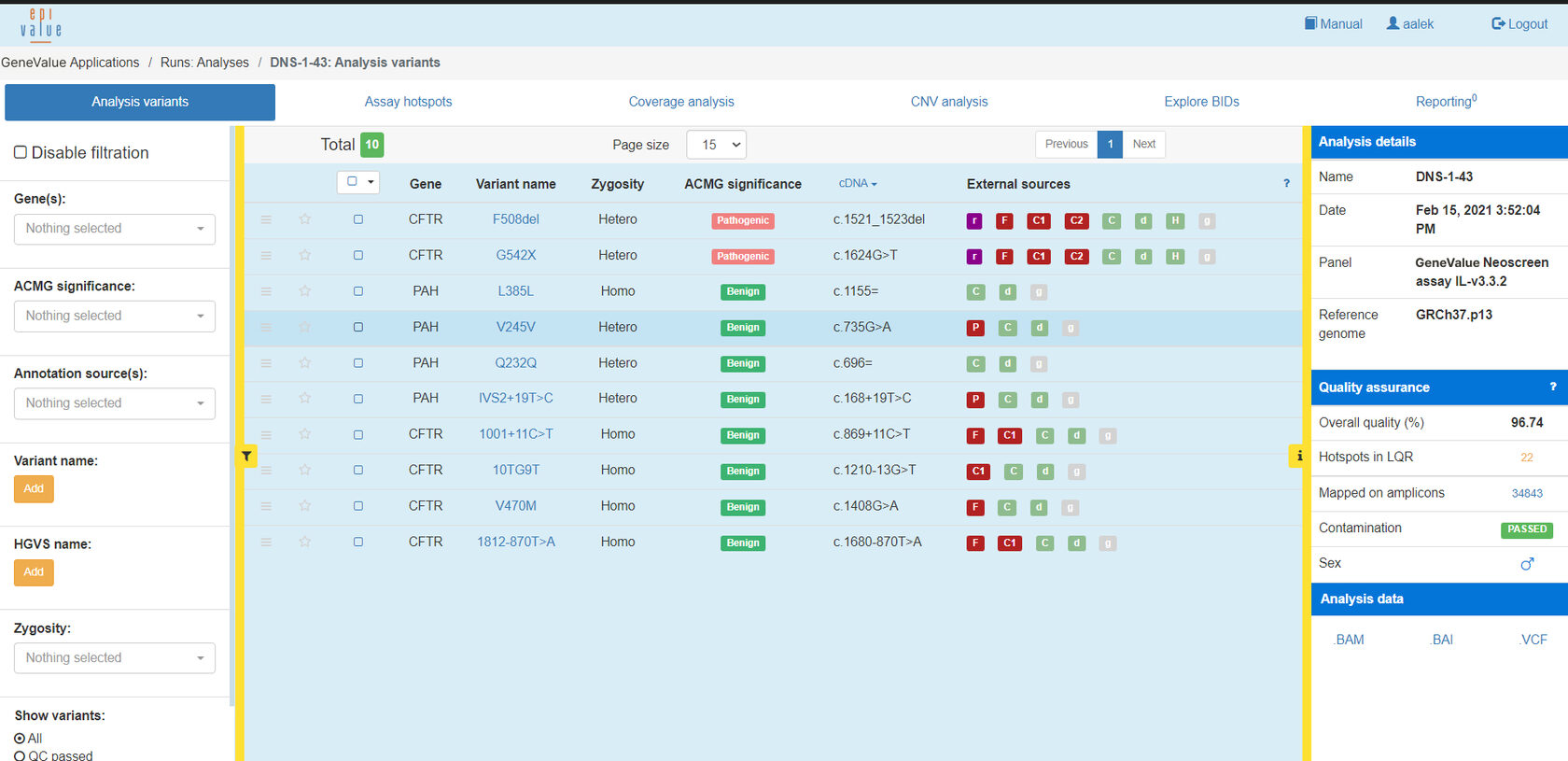This screenshot has height=761, width=1568.
Task: Open the V470M variant link
Action: pyautogui.click(x=515, y=506)
